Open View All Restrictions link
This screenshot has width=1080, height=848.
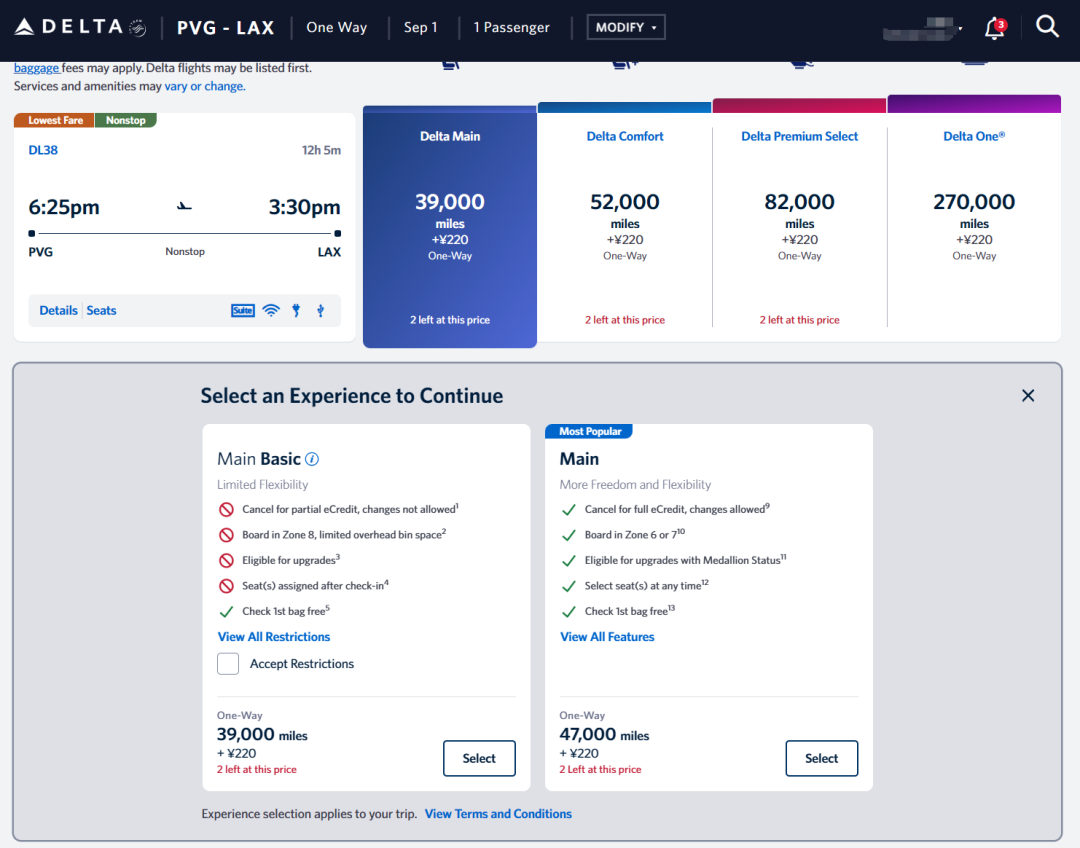click(x=274, y=637)
